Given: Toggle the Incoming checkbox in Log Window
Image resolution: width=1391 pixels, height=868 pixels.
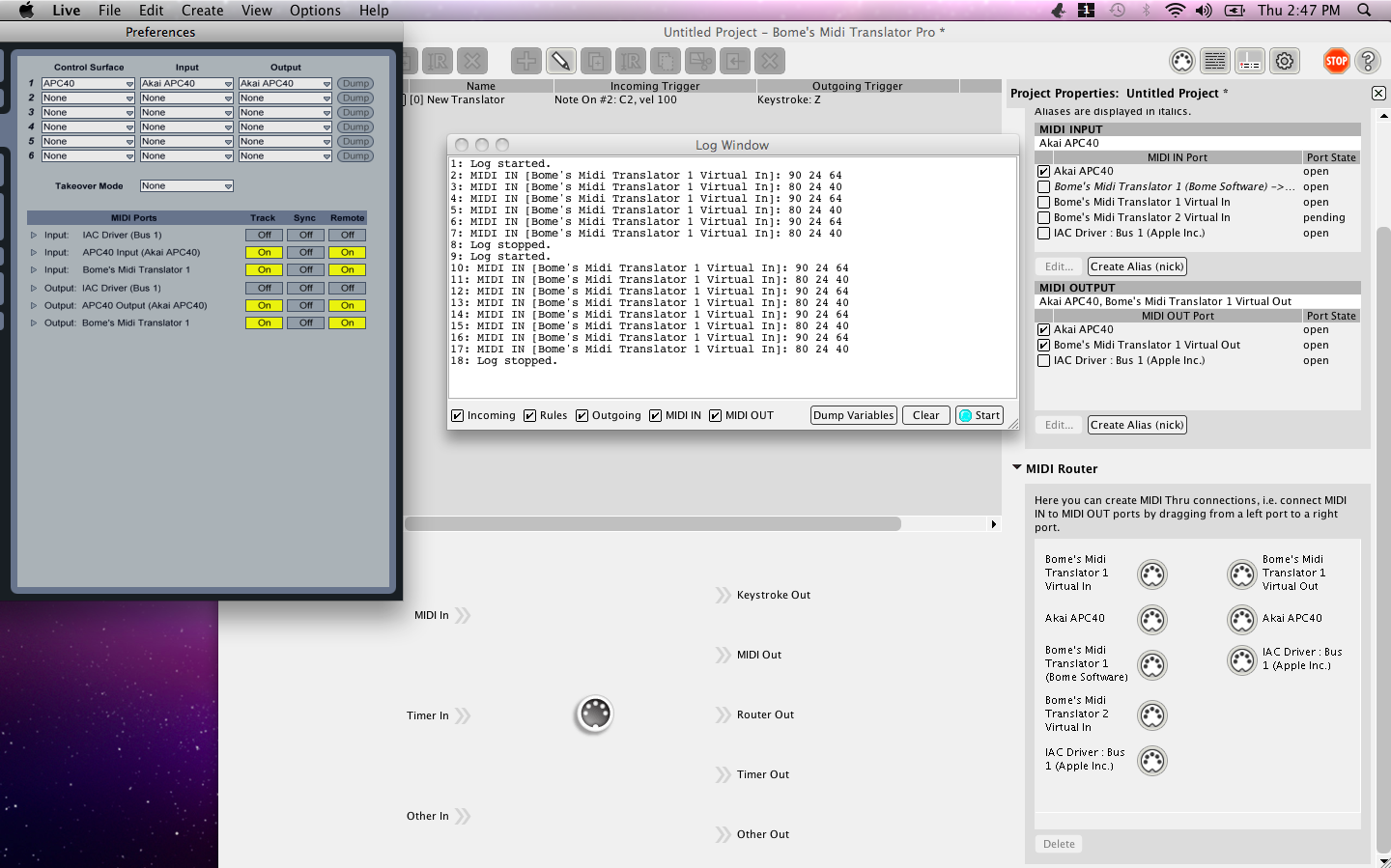Looking at the screenshot, I should tap(458, 416).
